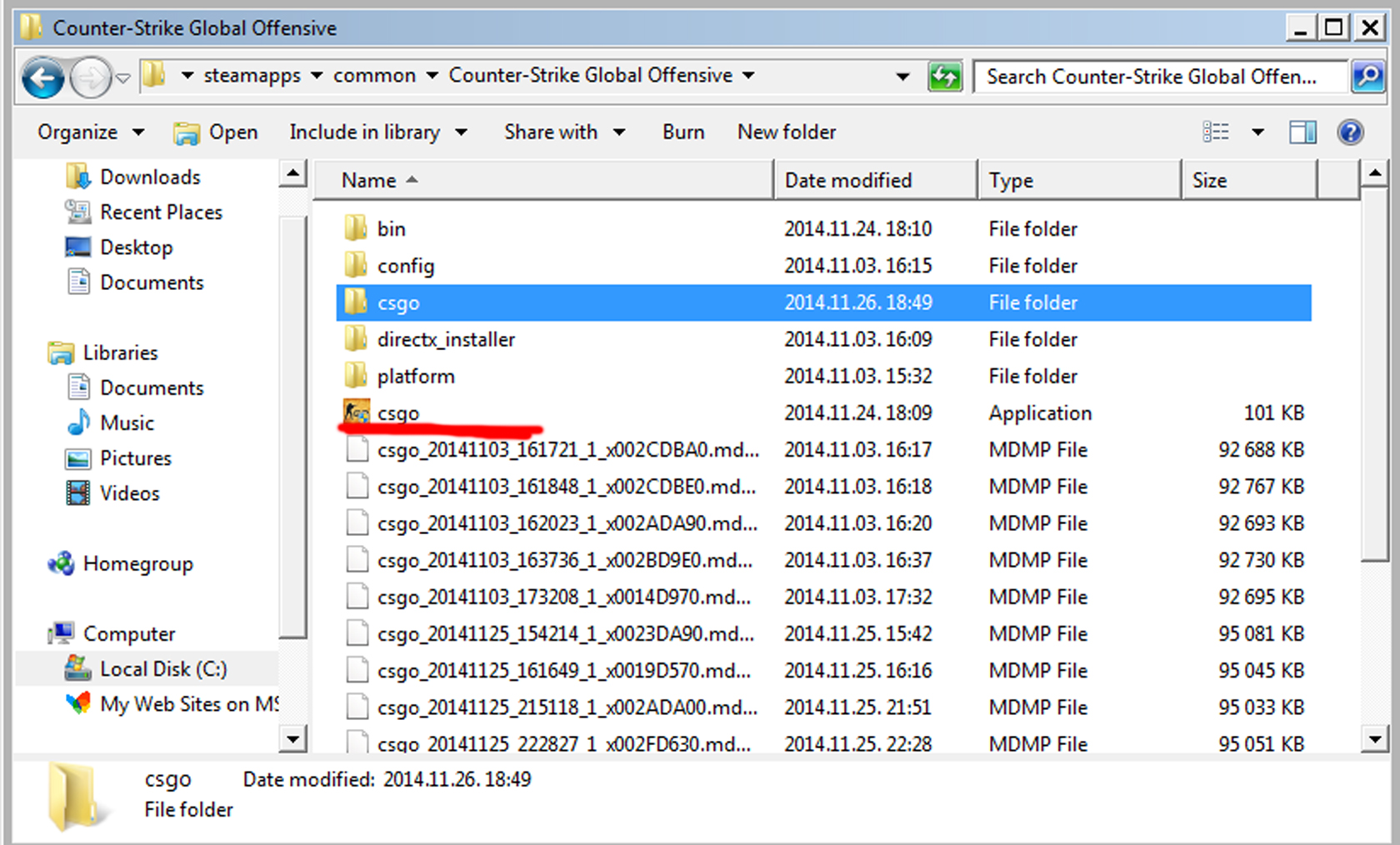This screenshot has height=845, width=1400.
Task: Click Open in the toolbar
Action: point(216,132)
